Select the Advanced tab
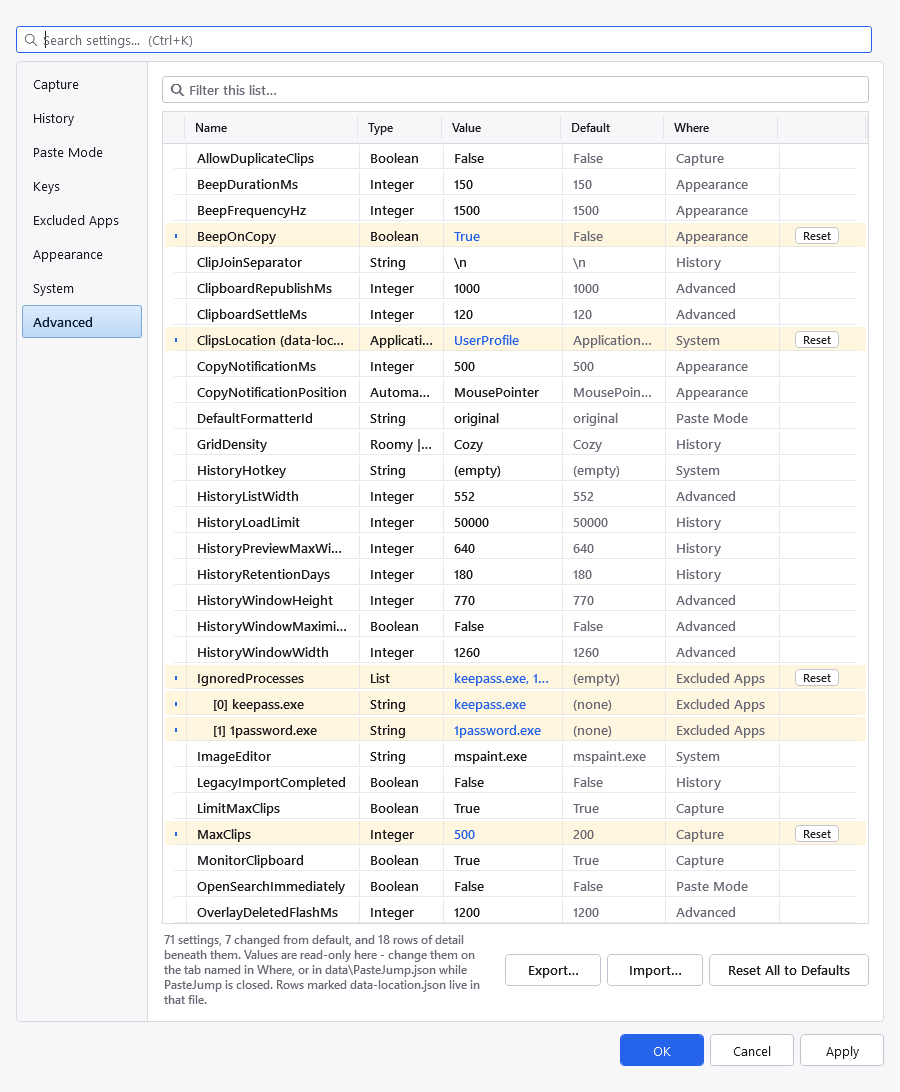The height and width of the screenshot is (1092, 900). pyautogui.click(x=82, y=322)
